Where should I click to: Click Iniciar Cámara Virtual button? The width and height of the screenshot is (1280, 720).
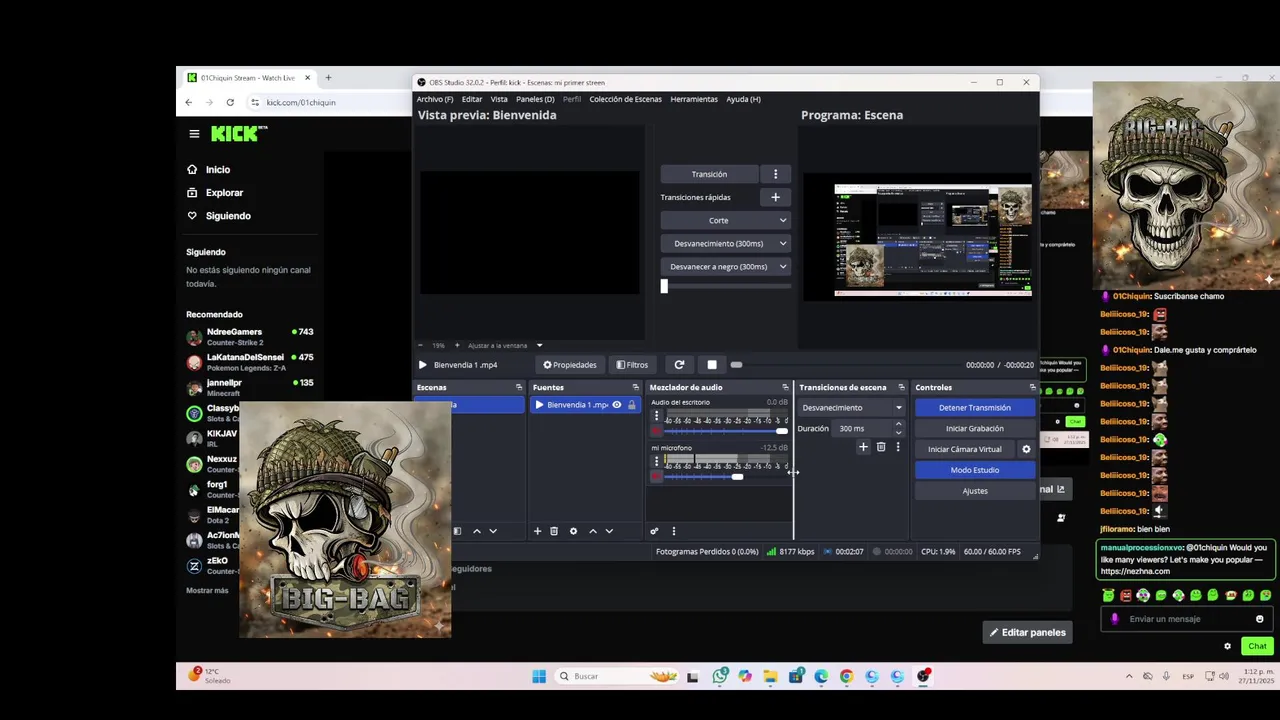tap(965, 449)
